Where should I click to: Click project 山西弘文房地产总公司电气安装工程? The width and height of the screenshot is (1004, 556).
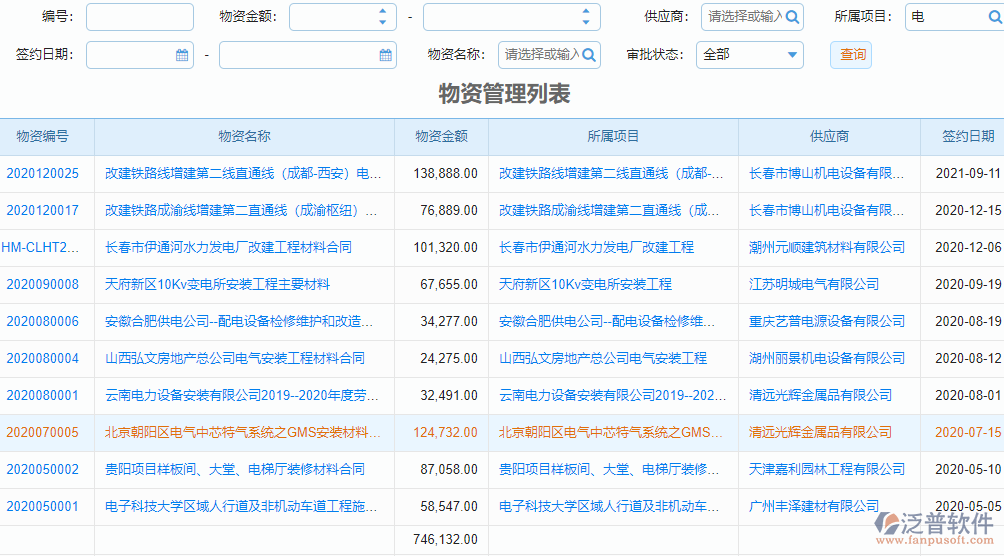[603, 358]
